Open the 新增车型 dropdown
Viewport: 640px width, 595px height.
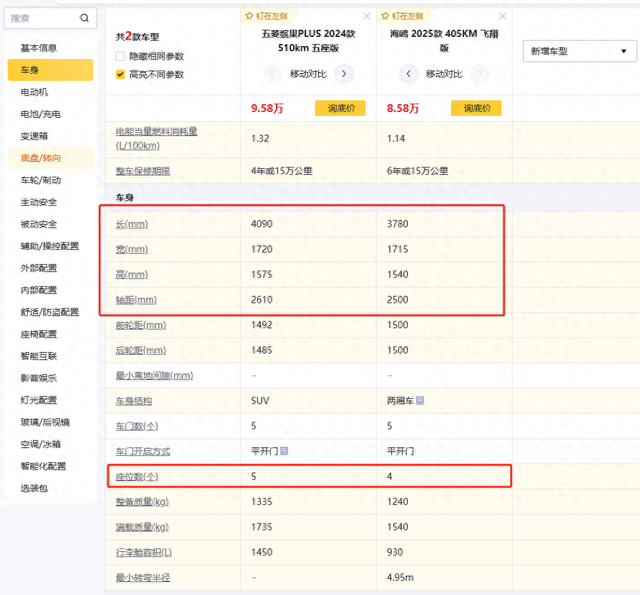[x=580, y=51]
